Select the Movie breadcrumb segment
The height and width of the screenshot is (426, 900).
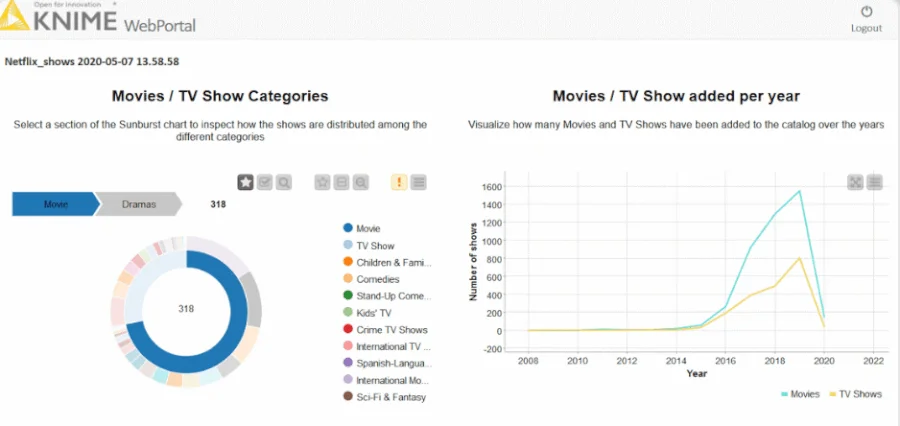point(56,204)
